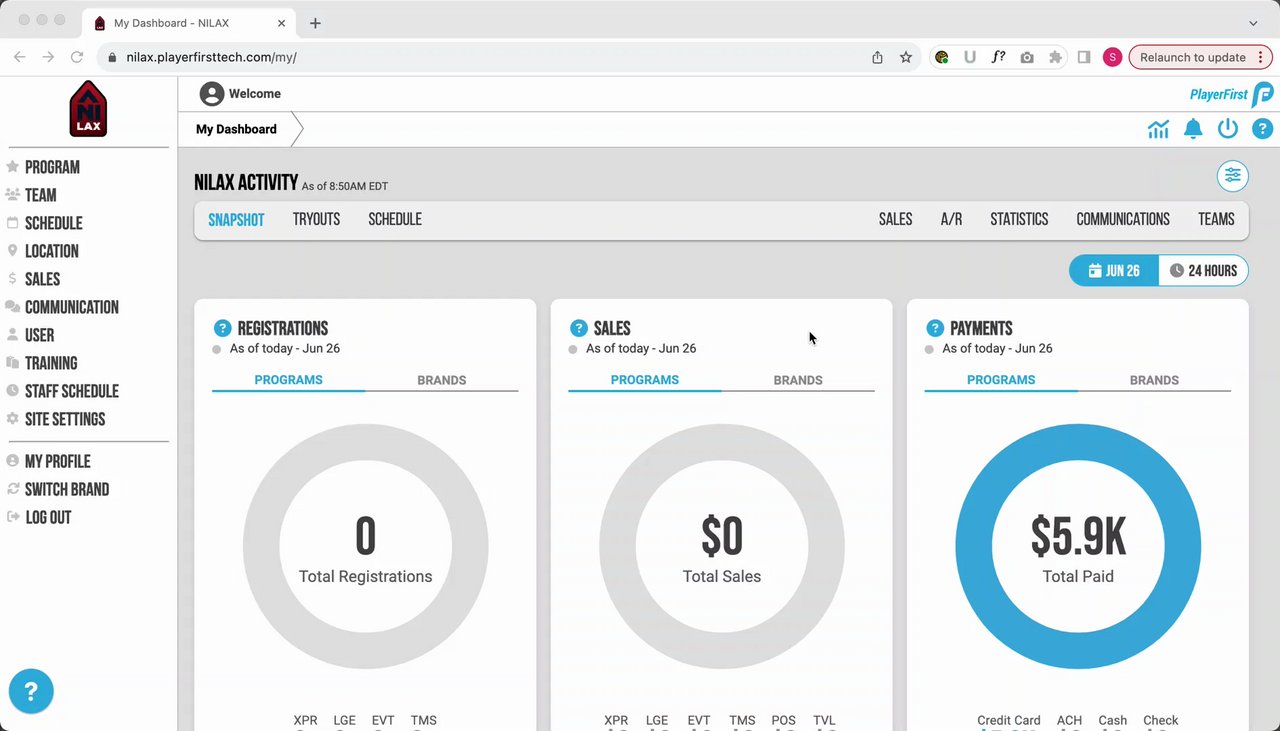Open the Schedule tab in the activity bar

pos(395,219)
